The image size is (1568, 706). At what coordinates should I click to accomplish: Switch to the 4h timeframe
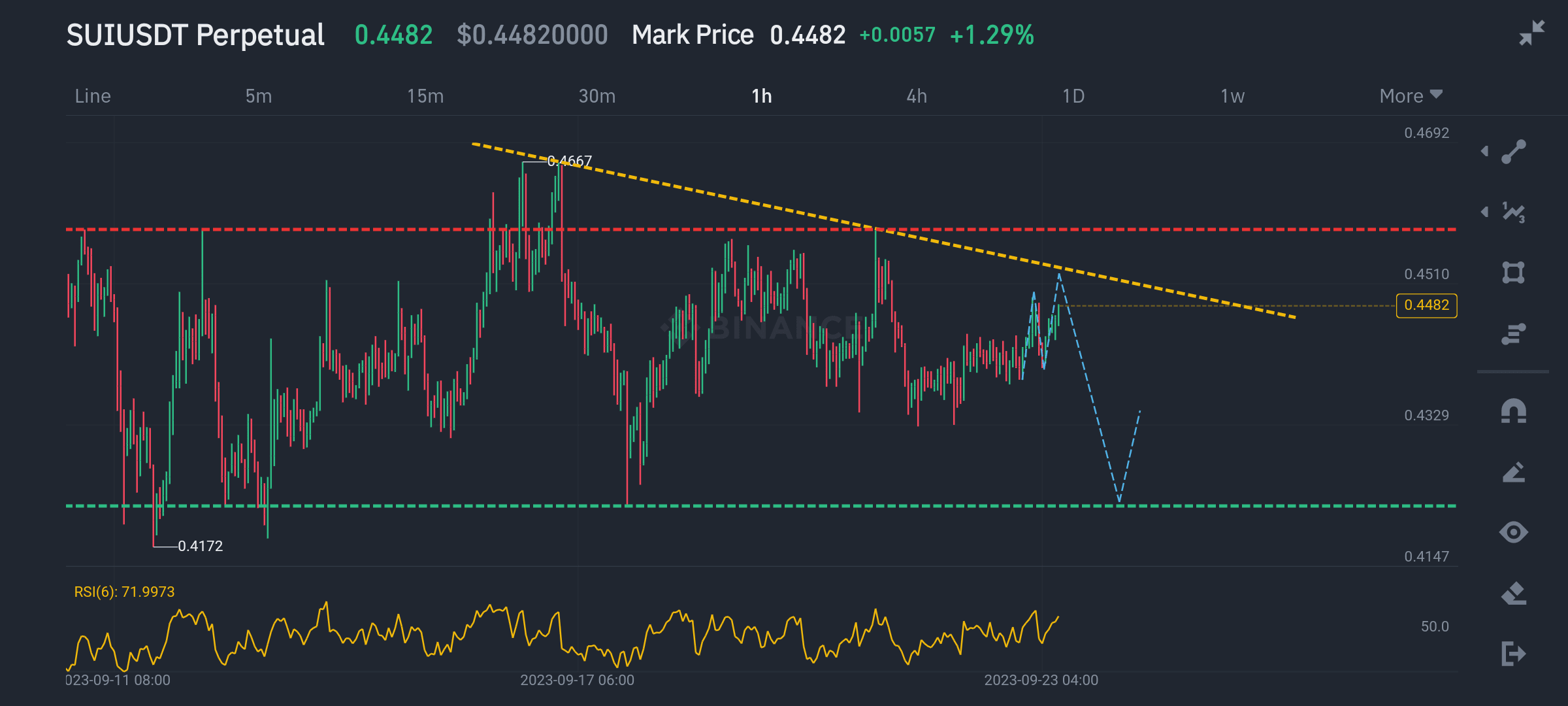point(917,96)
